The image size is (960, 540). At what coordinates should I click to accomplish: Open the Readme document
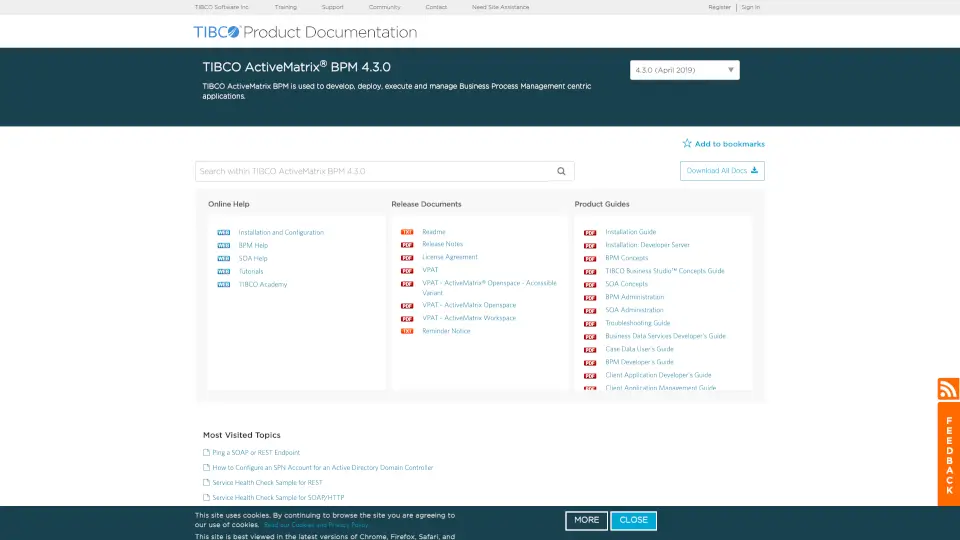433,232
